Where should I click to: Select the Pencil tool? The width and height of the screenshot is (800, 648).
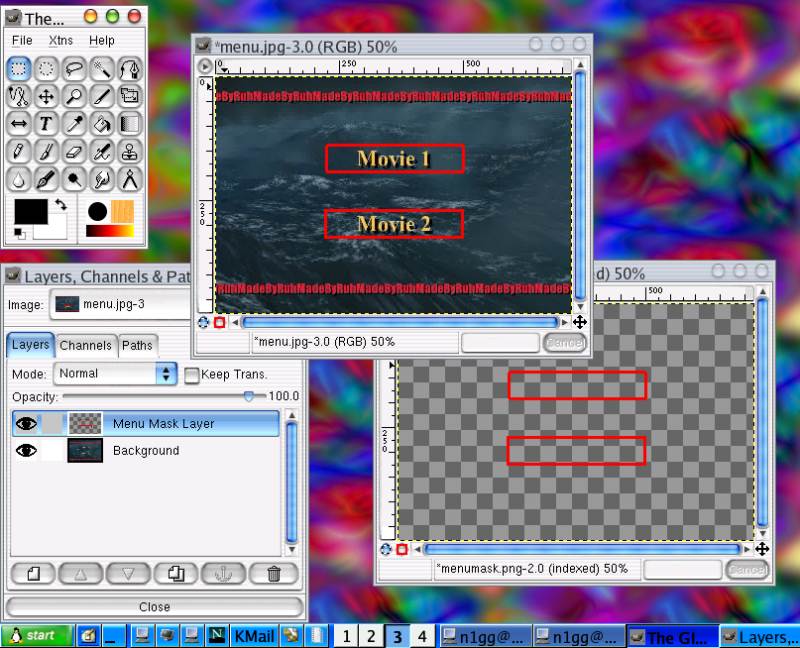(x=19, y=152)
